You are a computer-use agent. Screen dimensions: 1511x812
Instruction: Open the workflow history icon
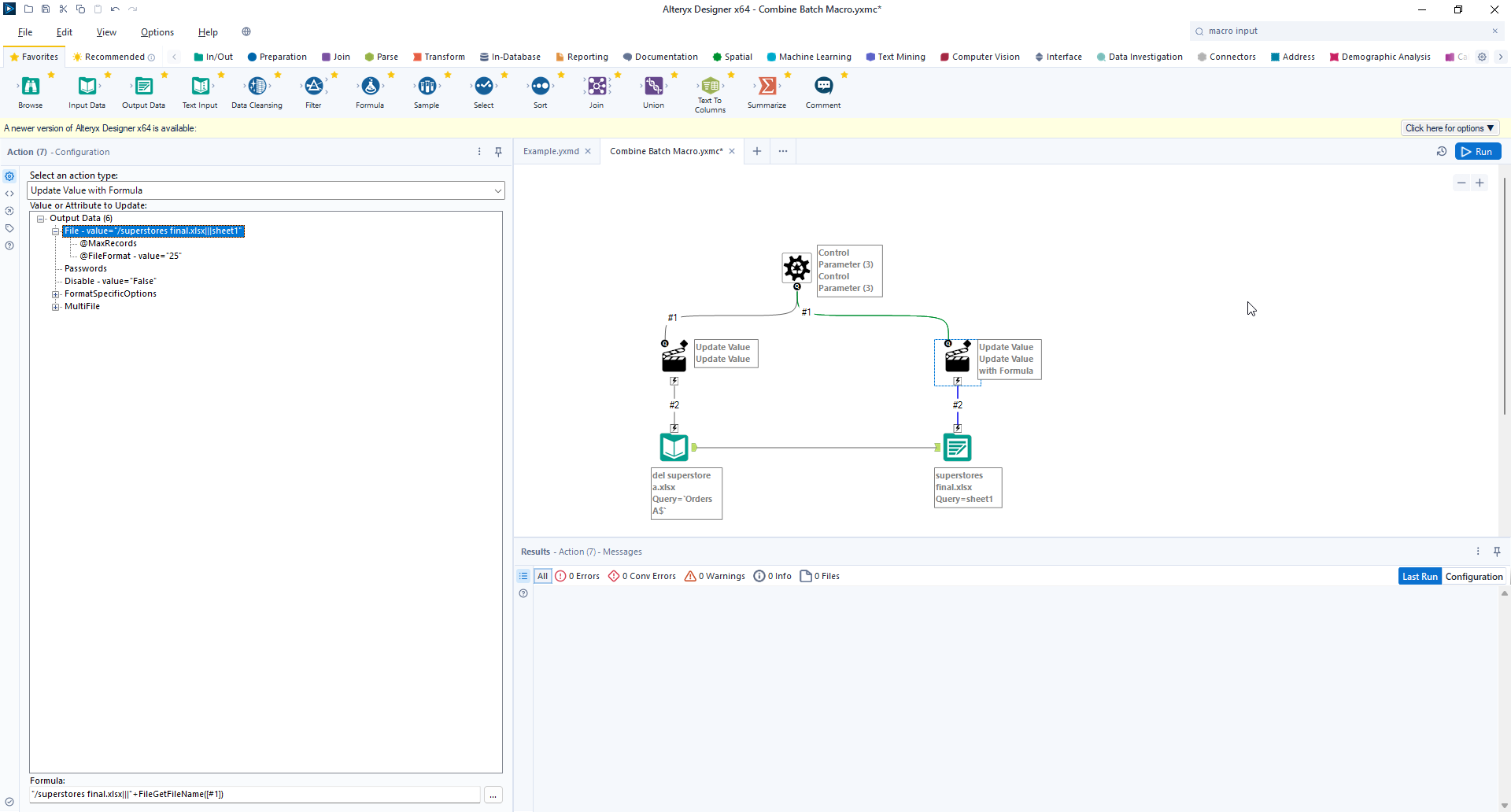(1442, 152)
